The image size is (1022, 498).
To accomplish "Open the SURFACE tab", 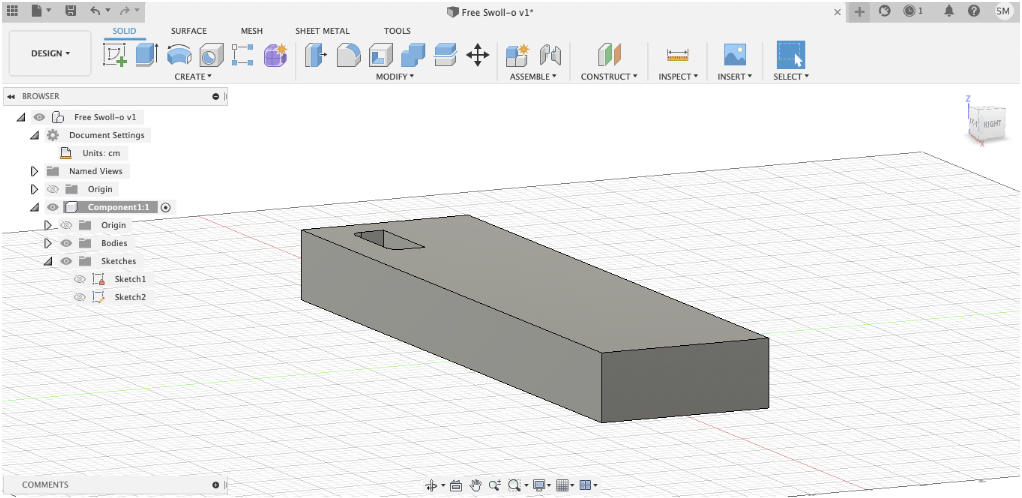I will point(189,31).
